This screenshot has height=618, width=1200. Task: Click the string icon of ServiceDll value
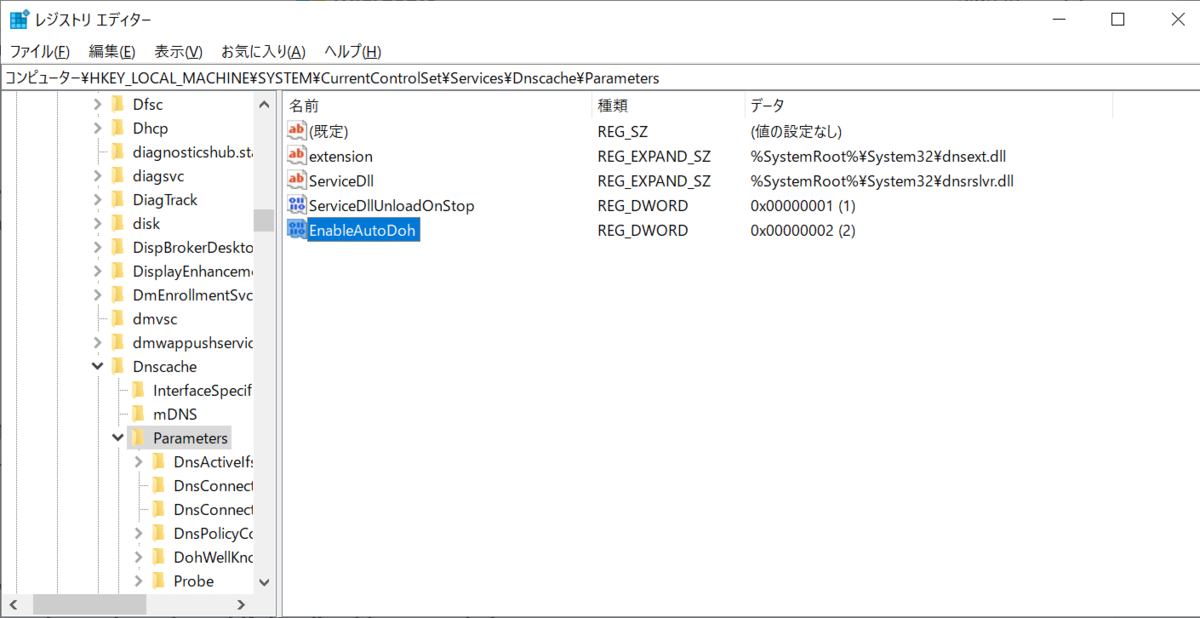point(297,181)
